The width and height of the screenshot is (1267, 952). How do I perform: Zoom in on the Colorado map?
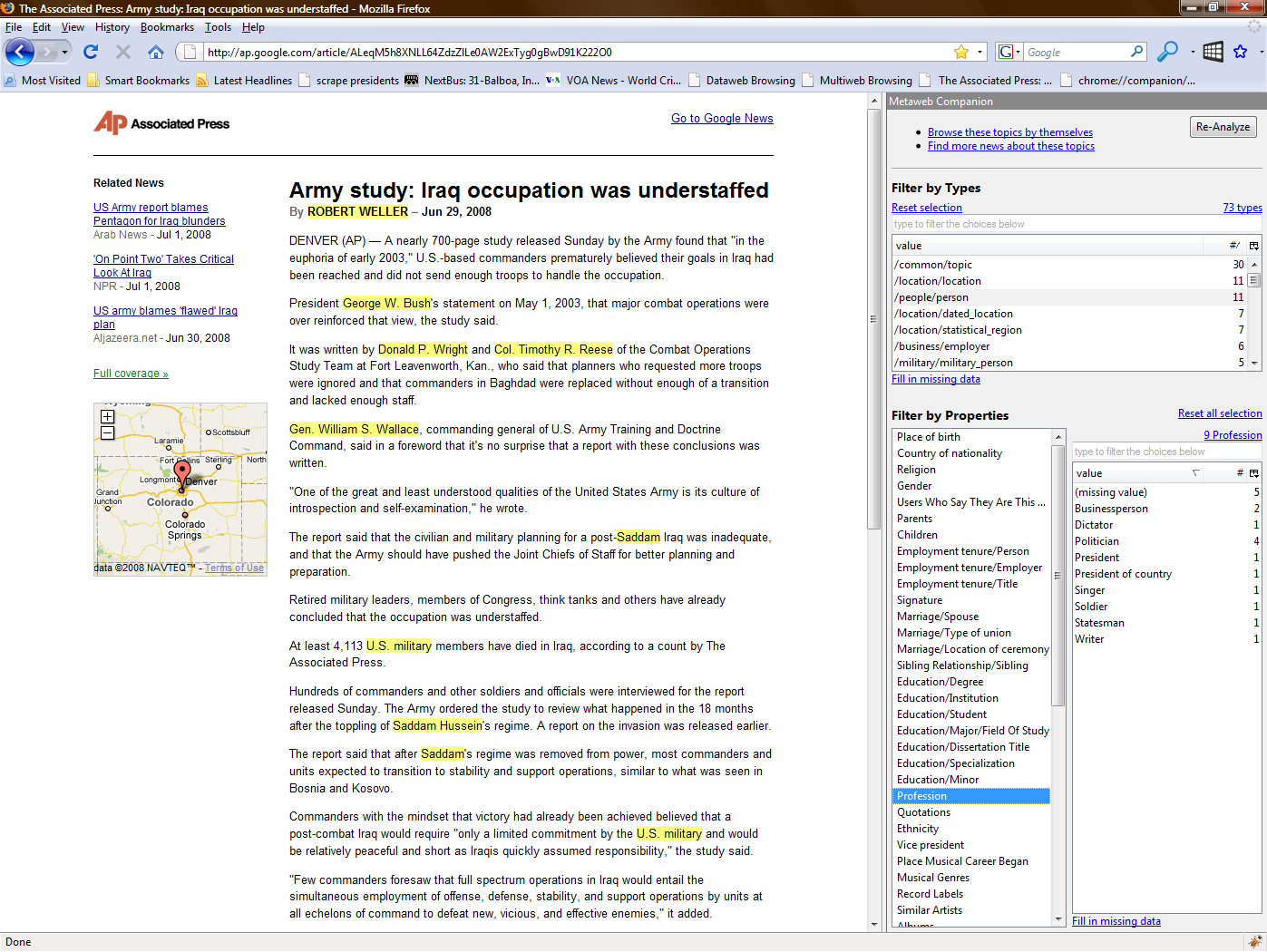tap(107, 417)
